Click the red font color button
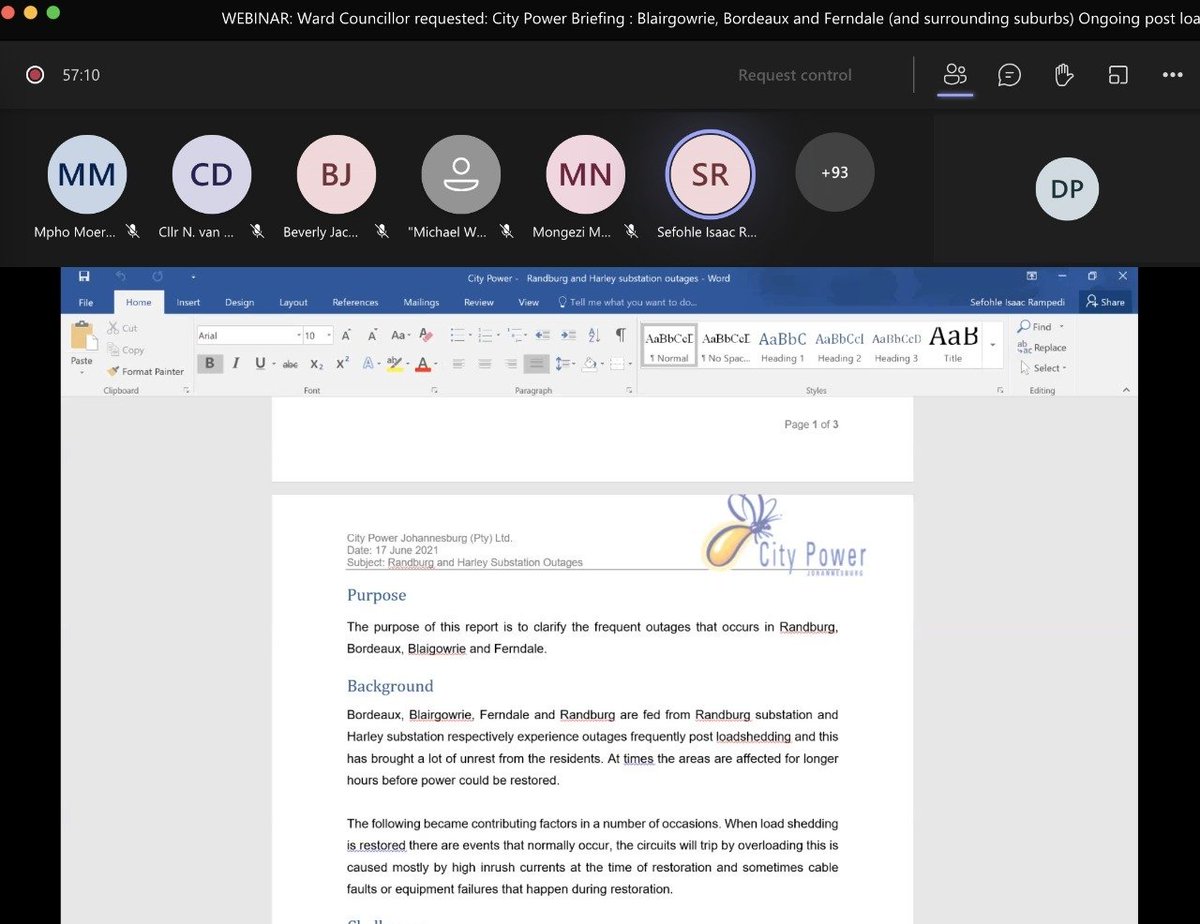The width and height of the screenshot is (1200, 924). click(425, 364)
